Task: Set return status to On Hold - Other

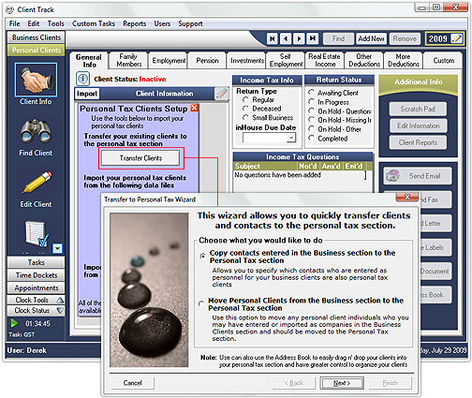Action: tap(311, 129)
